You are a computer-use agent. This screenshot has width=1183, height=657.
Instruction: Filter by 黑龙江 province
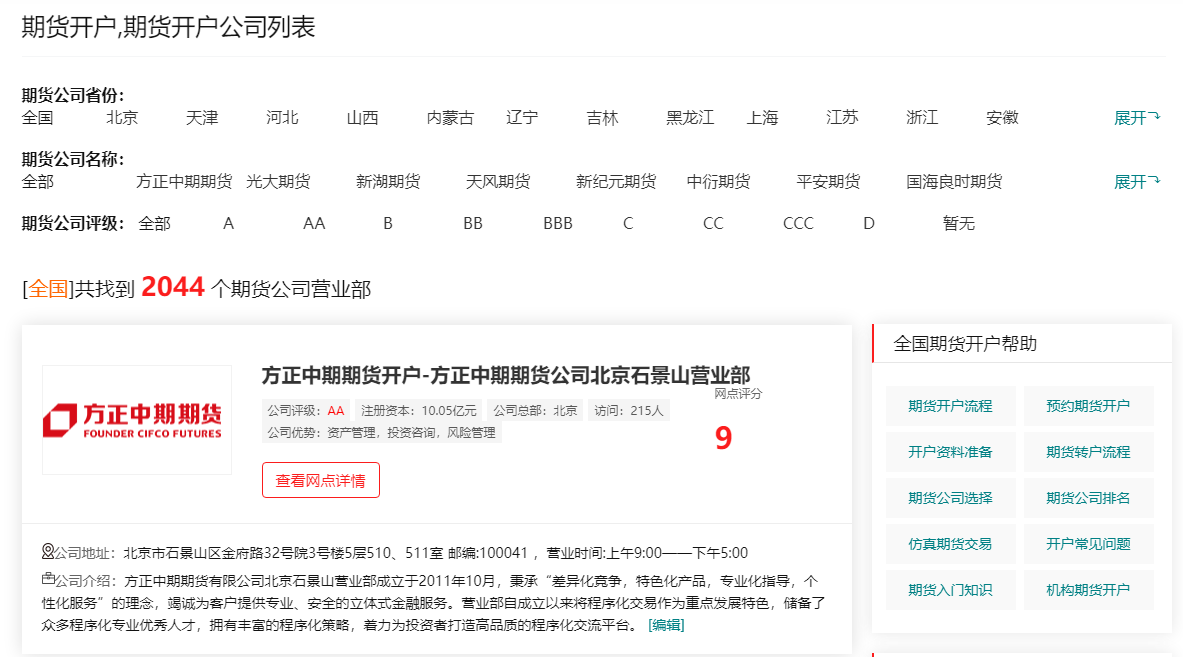click(690, 118)
